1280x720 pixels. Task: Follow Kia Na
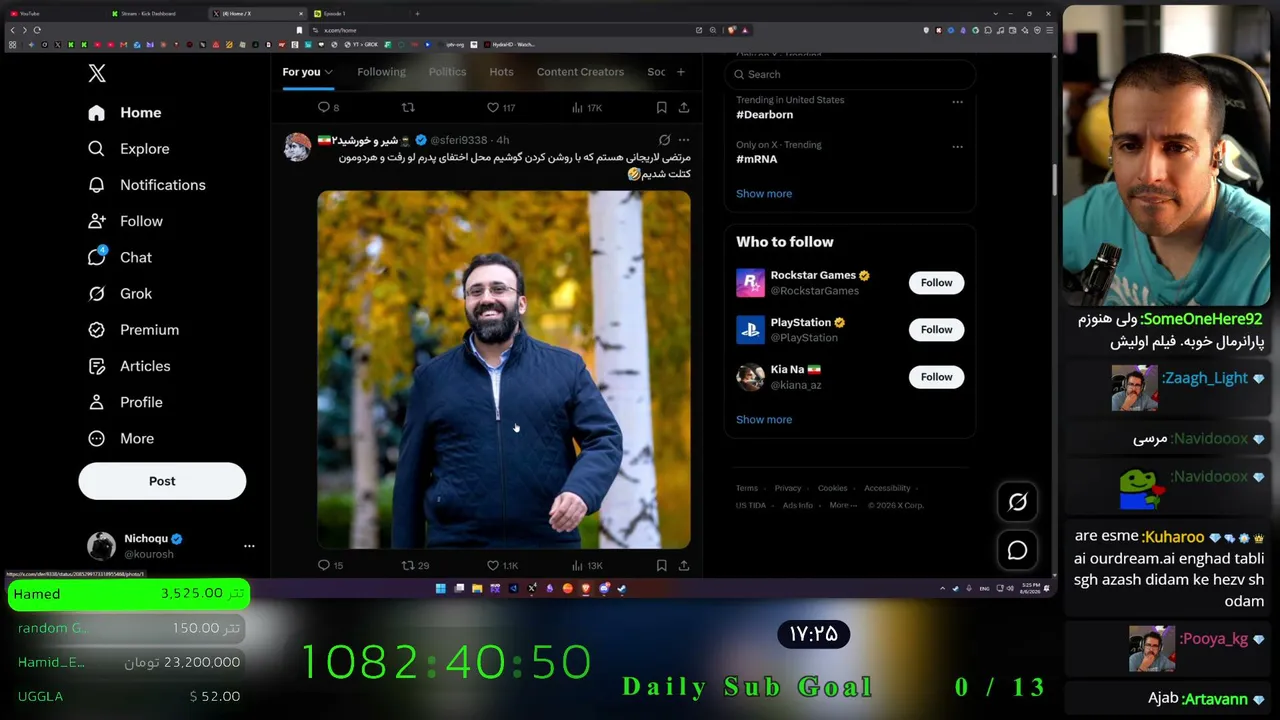936,377
